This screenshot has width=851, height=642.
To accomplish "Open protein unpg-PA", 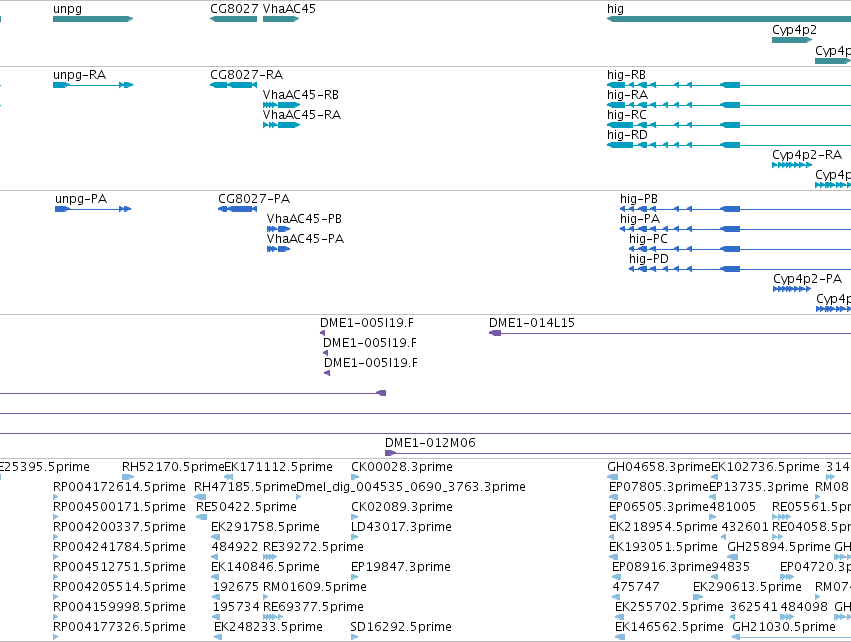I will tap(93, 209).
